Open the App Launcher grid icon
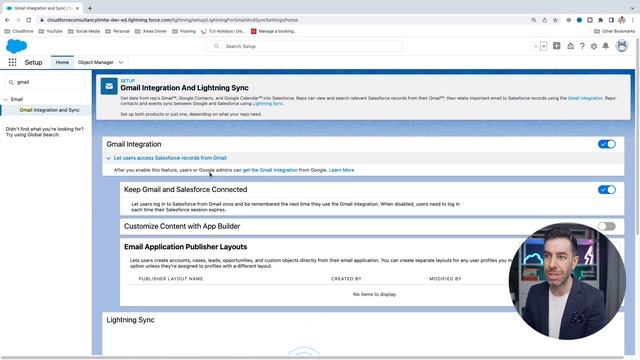Screen dimensions: 640x360 (x=12, y=62)
